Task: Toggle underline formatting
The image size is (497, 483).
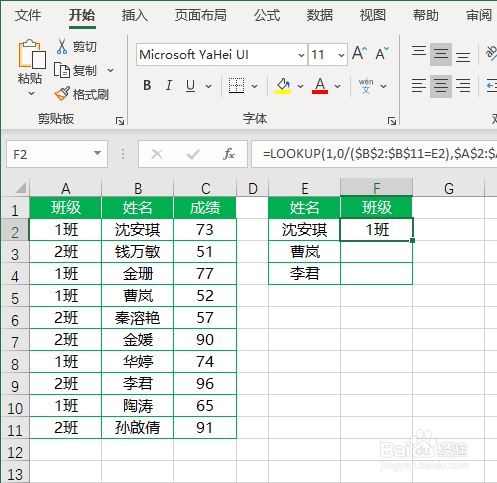Action: [x=190, y=86]
